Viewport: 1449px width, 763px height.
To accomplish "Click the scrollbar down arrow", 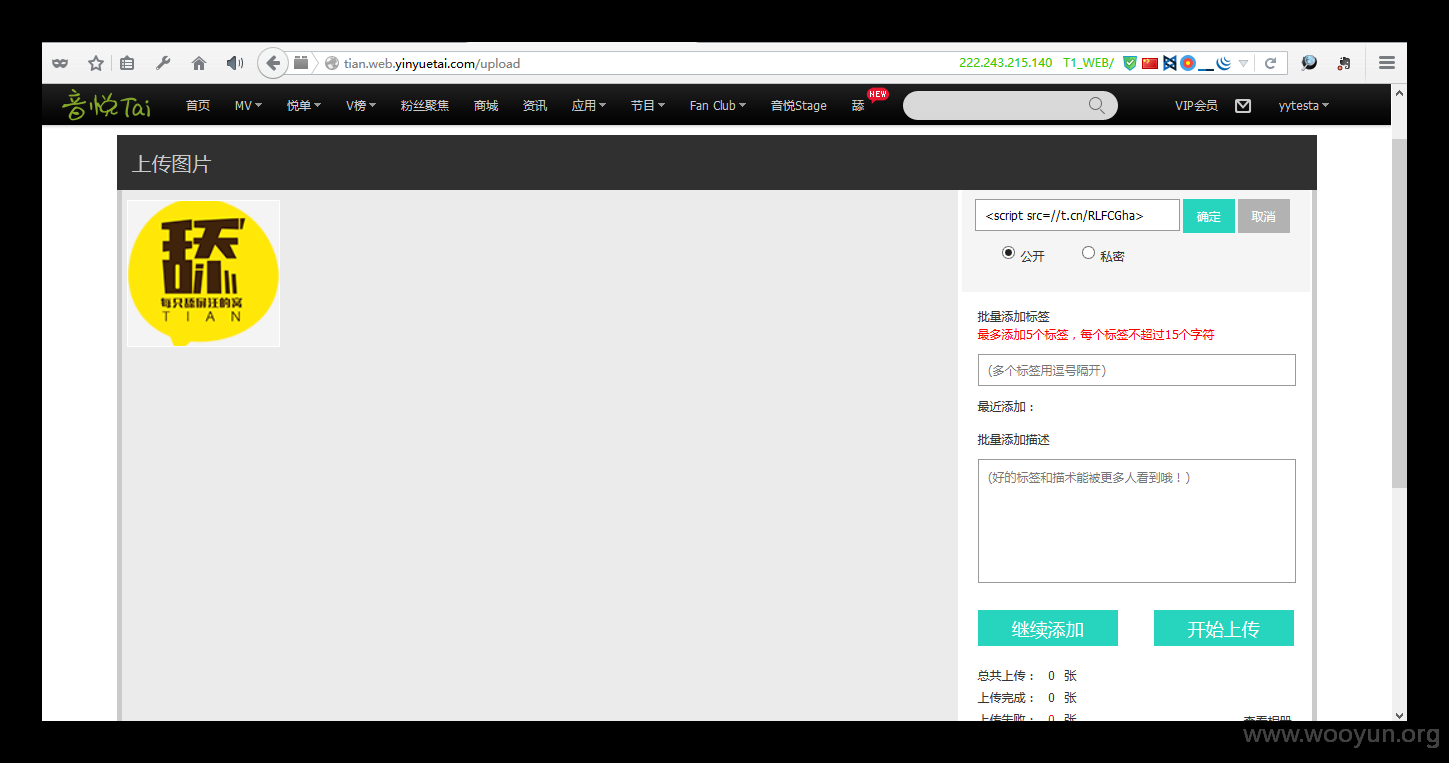I will (x=1399, y=715).
